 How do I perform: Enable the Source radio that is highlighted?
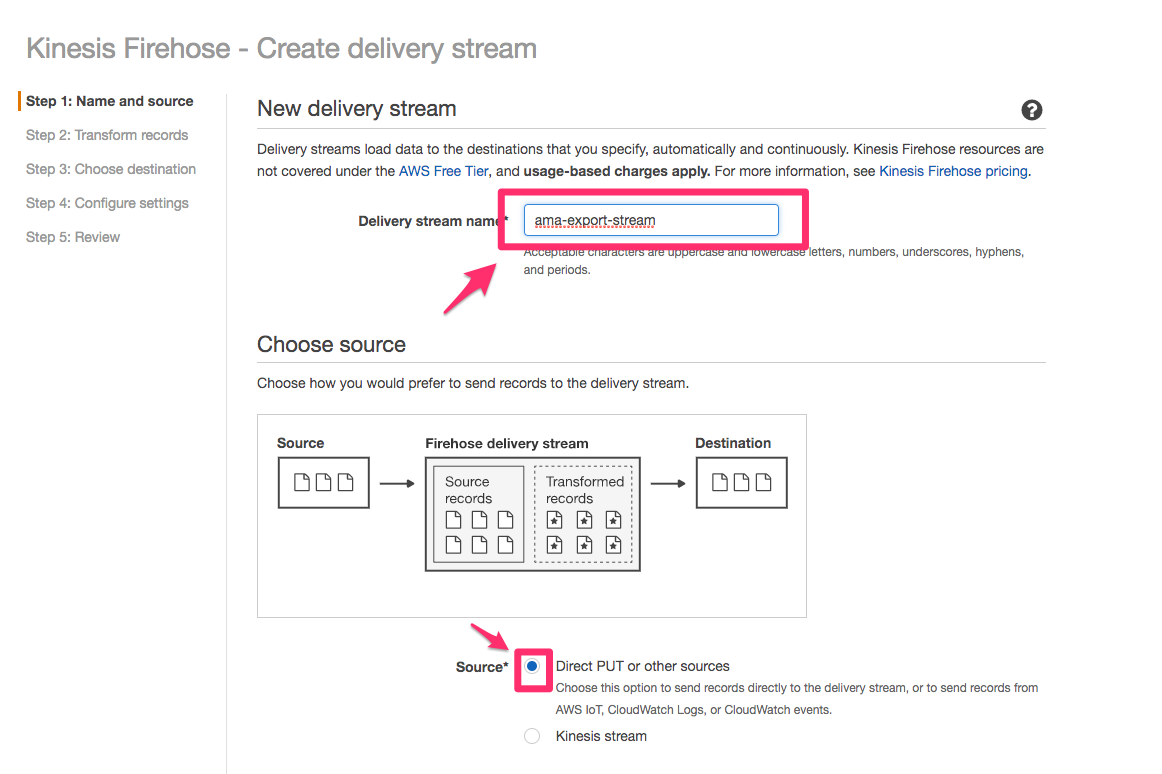pos(532,665)
